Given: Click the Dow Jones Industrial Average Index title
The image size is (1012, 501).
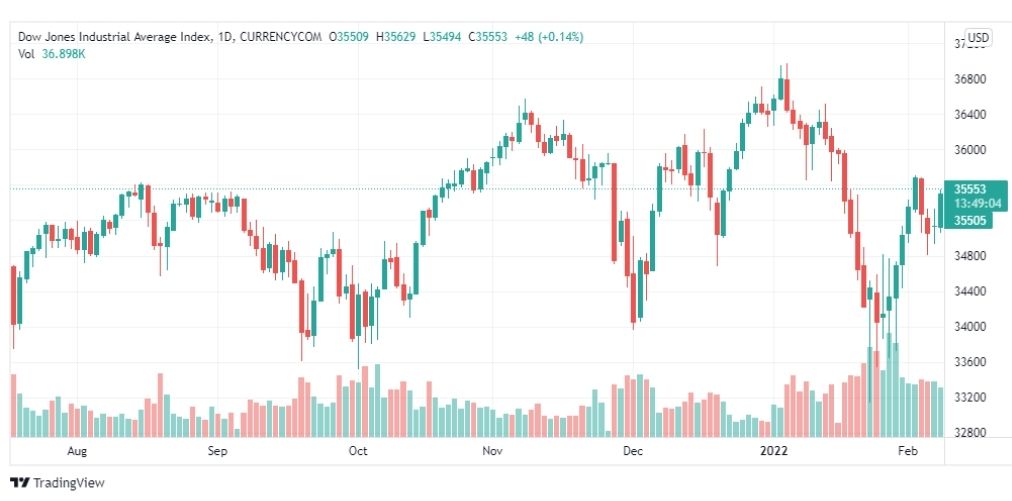Looking at the screenshot, I should 115,37.
